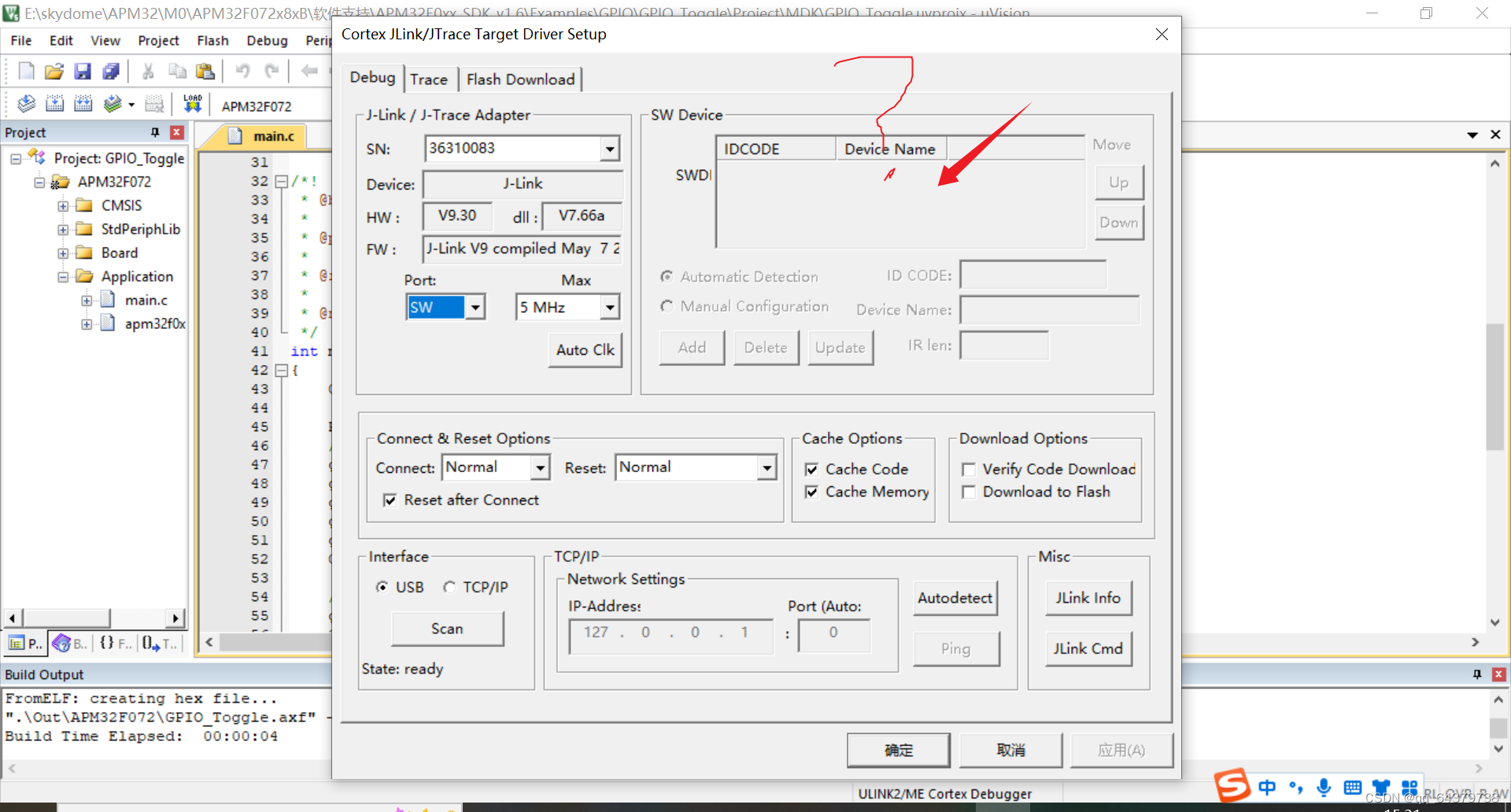Open the Templates tab in Project panel

(x=160, y=644)
